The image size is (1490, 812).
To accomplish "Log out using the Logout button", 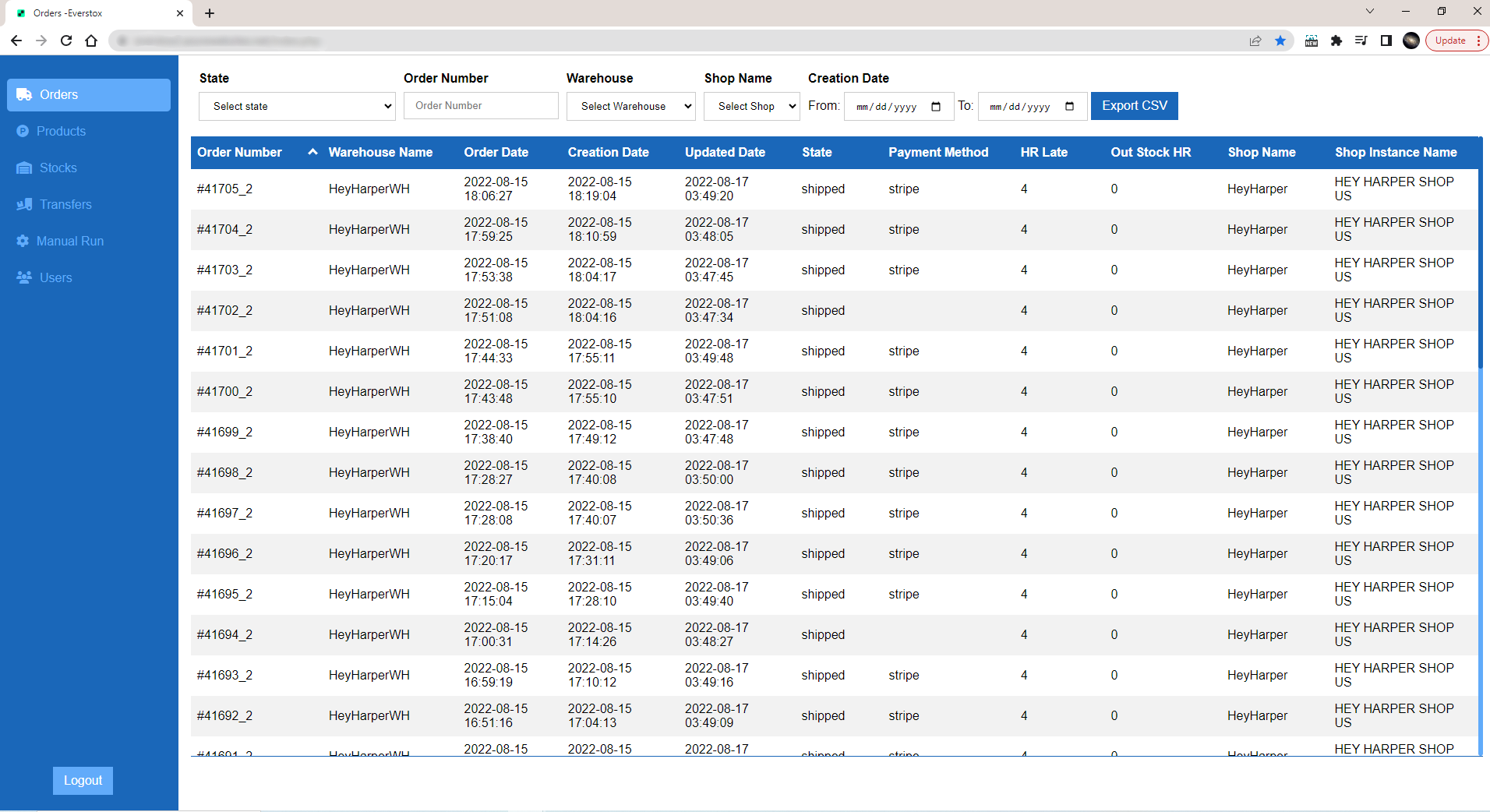I will tap(83, 781).
